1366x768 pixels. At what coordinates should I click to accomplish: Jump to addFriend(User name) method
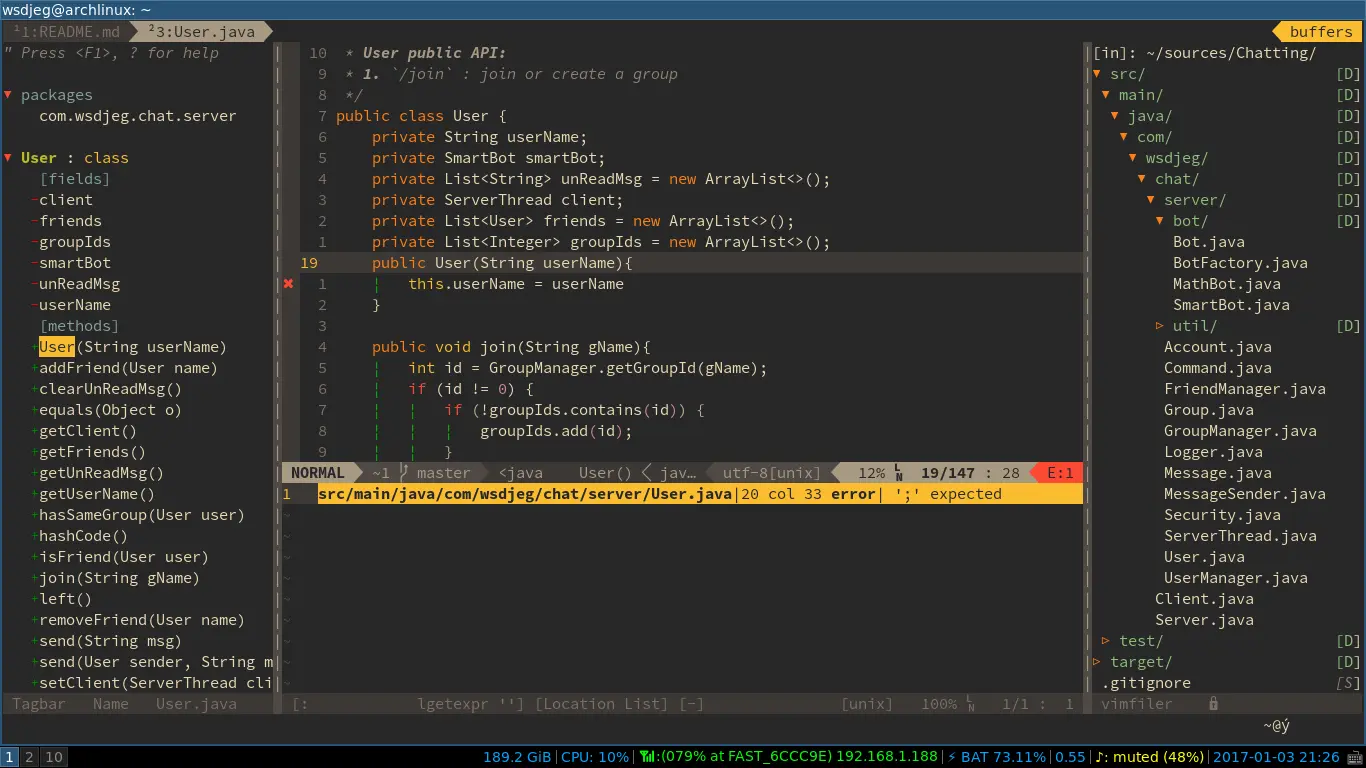click(x=128, y=368)
